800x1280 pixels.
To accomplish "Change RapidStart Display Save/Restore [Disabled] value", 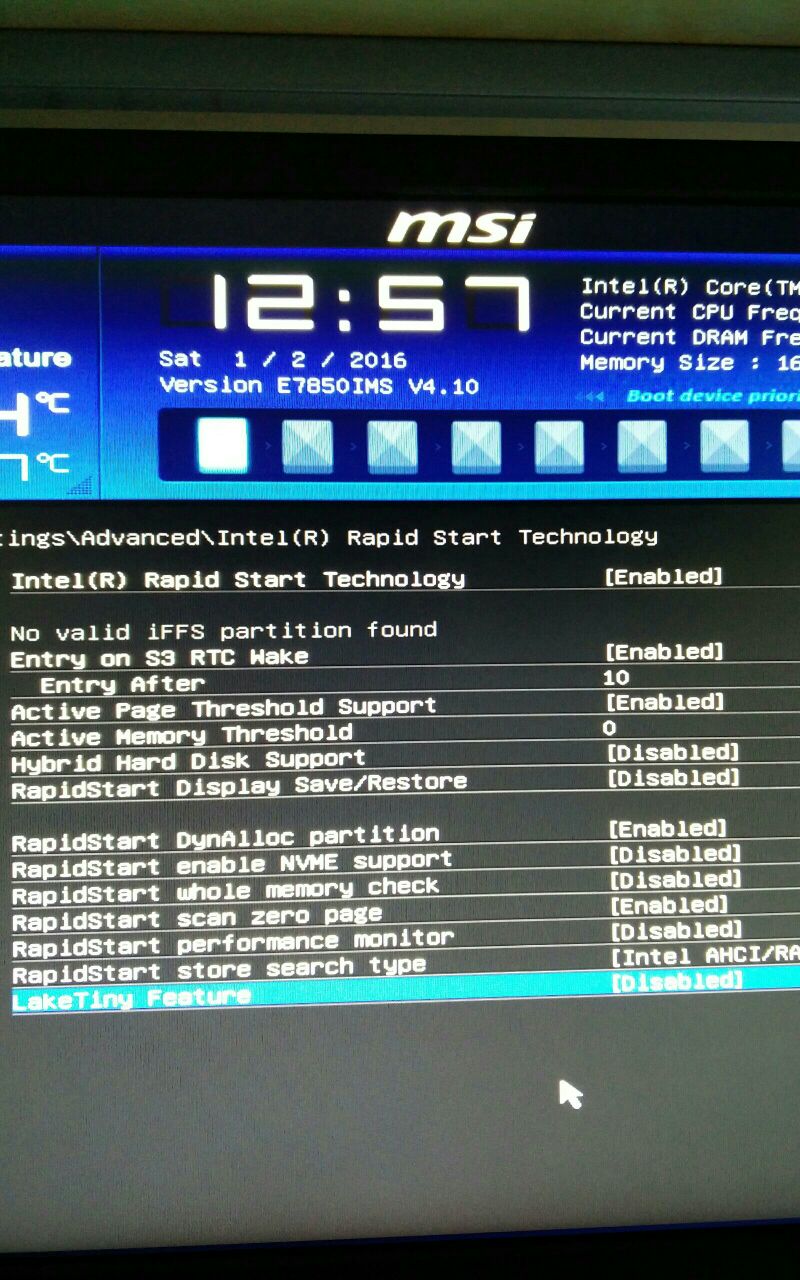I will point(673,777).
